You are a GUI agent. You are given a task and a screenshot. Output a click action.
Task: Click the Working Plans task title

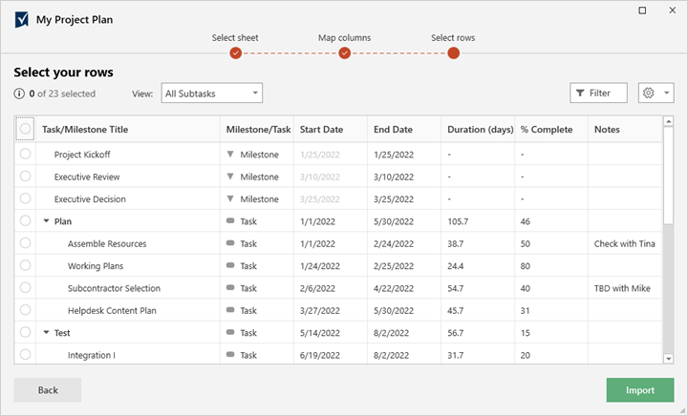click(95, 266)
